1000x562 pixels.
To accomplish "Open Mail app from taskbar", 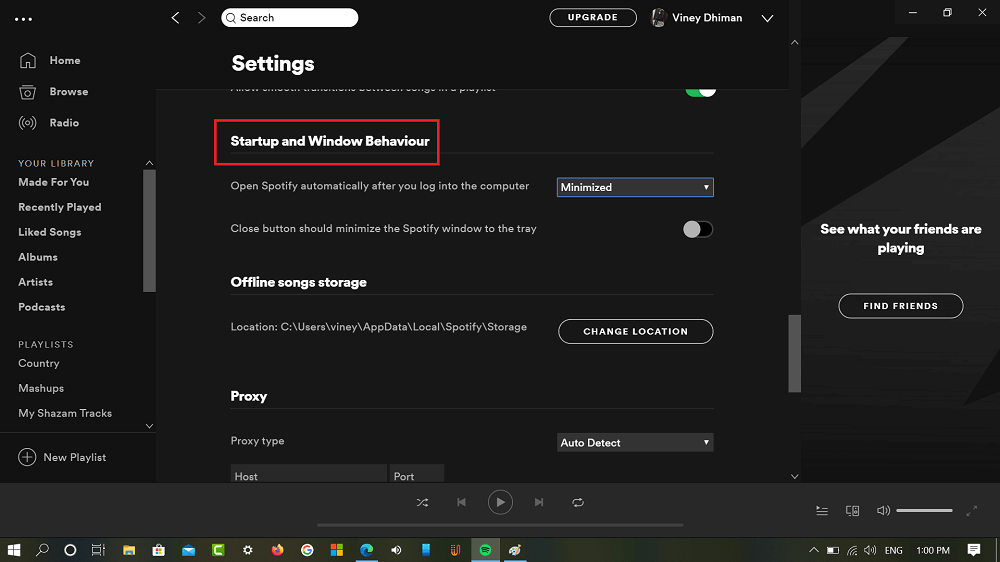I will pos(188,550).
